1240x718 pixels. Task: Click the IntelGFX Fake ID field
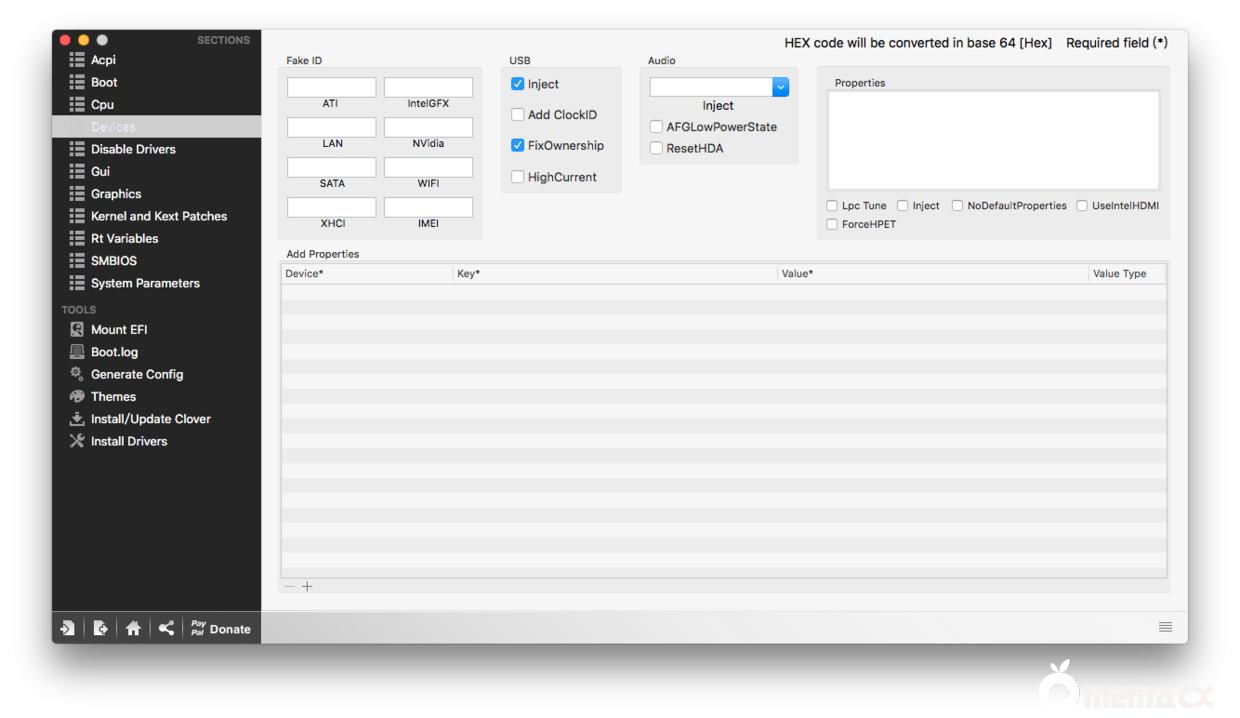428,88
